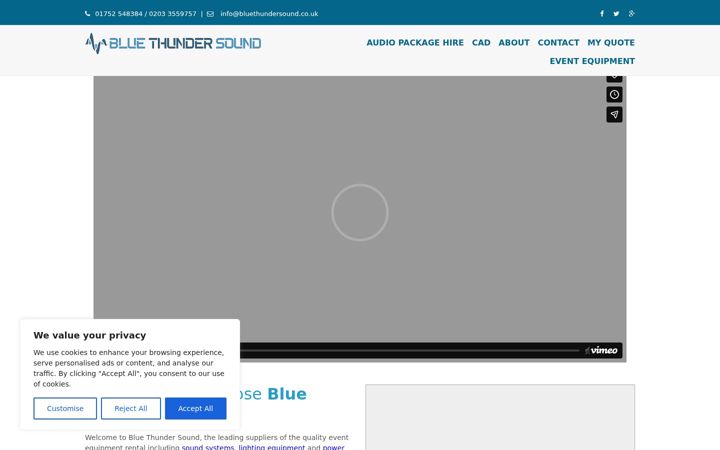Viewport: 720px width, 450px height.
Task: Click the Vimeo logo in the player
Action: tap(601, 350)
